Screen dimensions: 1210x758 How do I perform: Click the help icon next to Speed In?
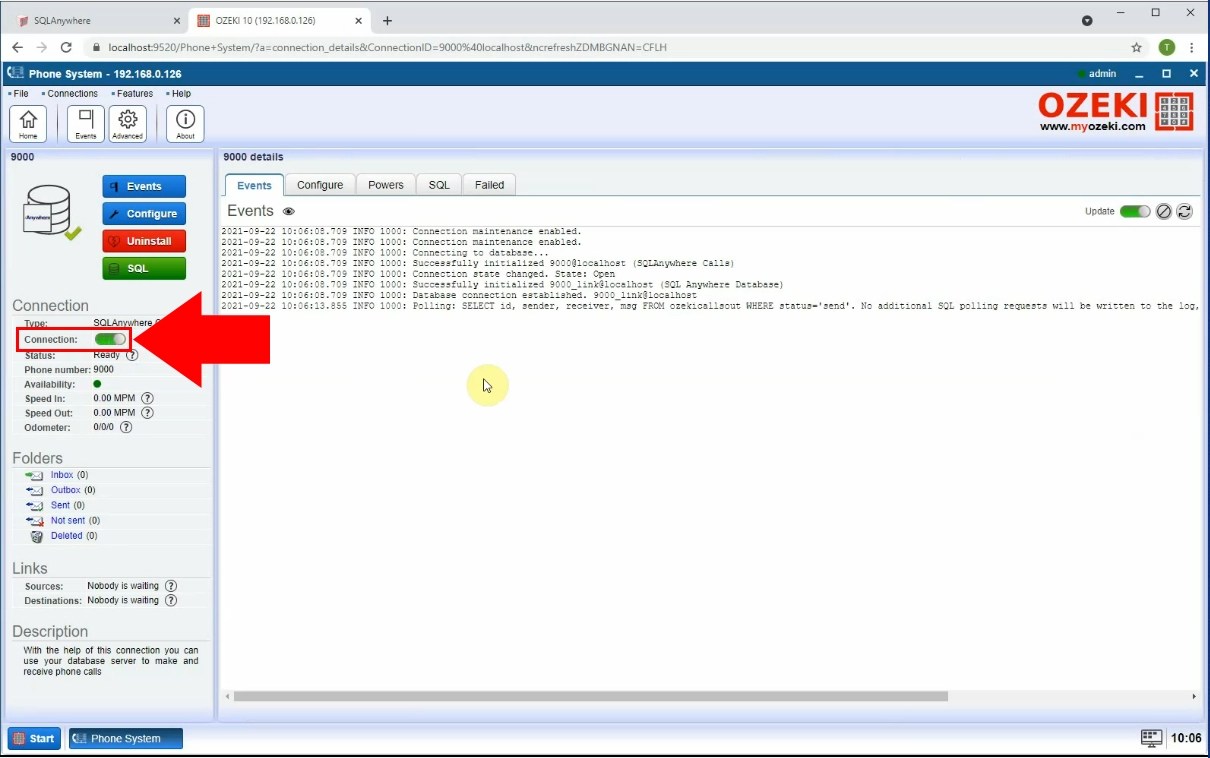pos(148,398)
